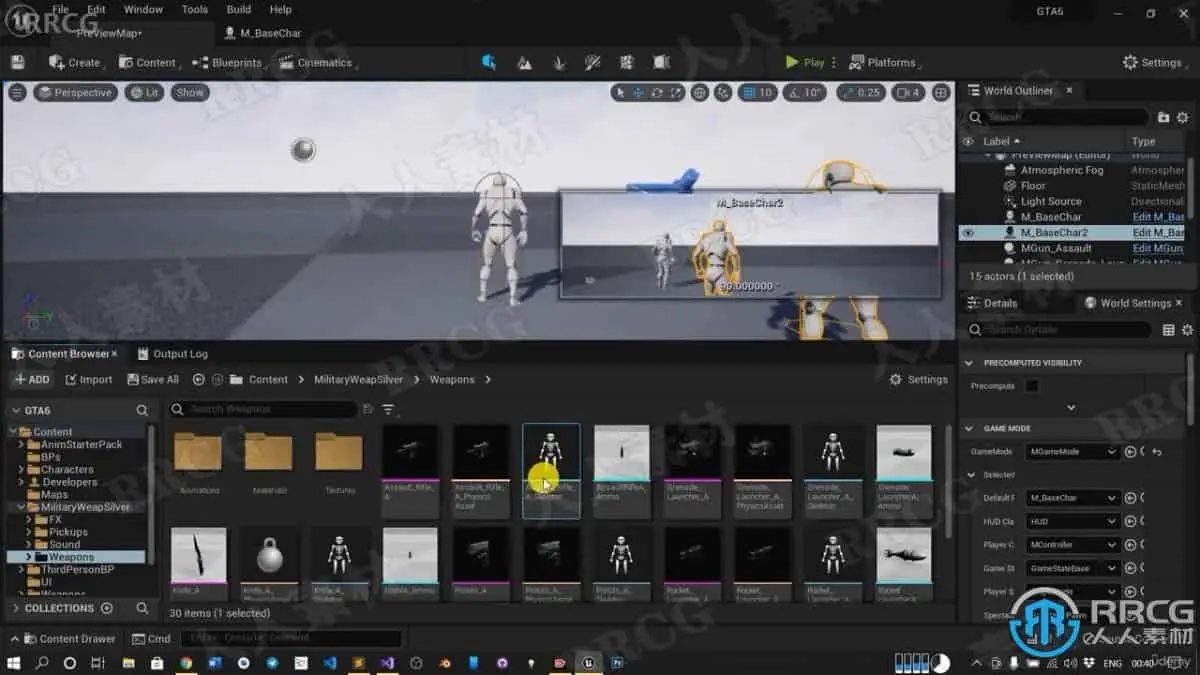The height and width of the screenshot is (675, 1200).
Task: Toggle scale snapping 0.25
Action: tap(861, 92)
